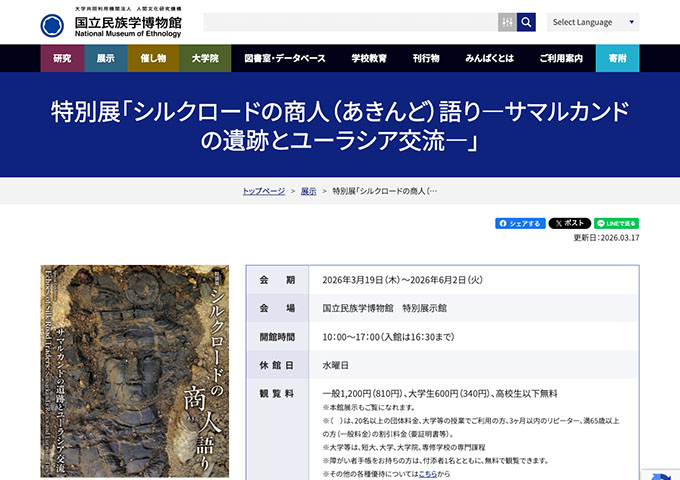Select the 会期 date text 2026年3月19日

tap(360, 280)
